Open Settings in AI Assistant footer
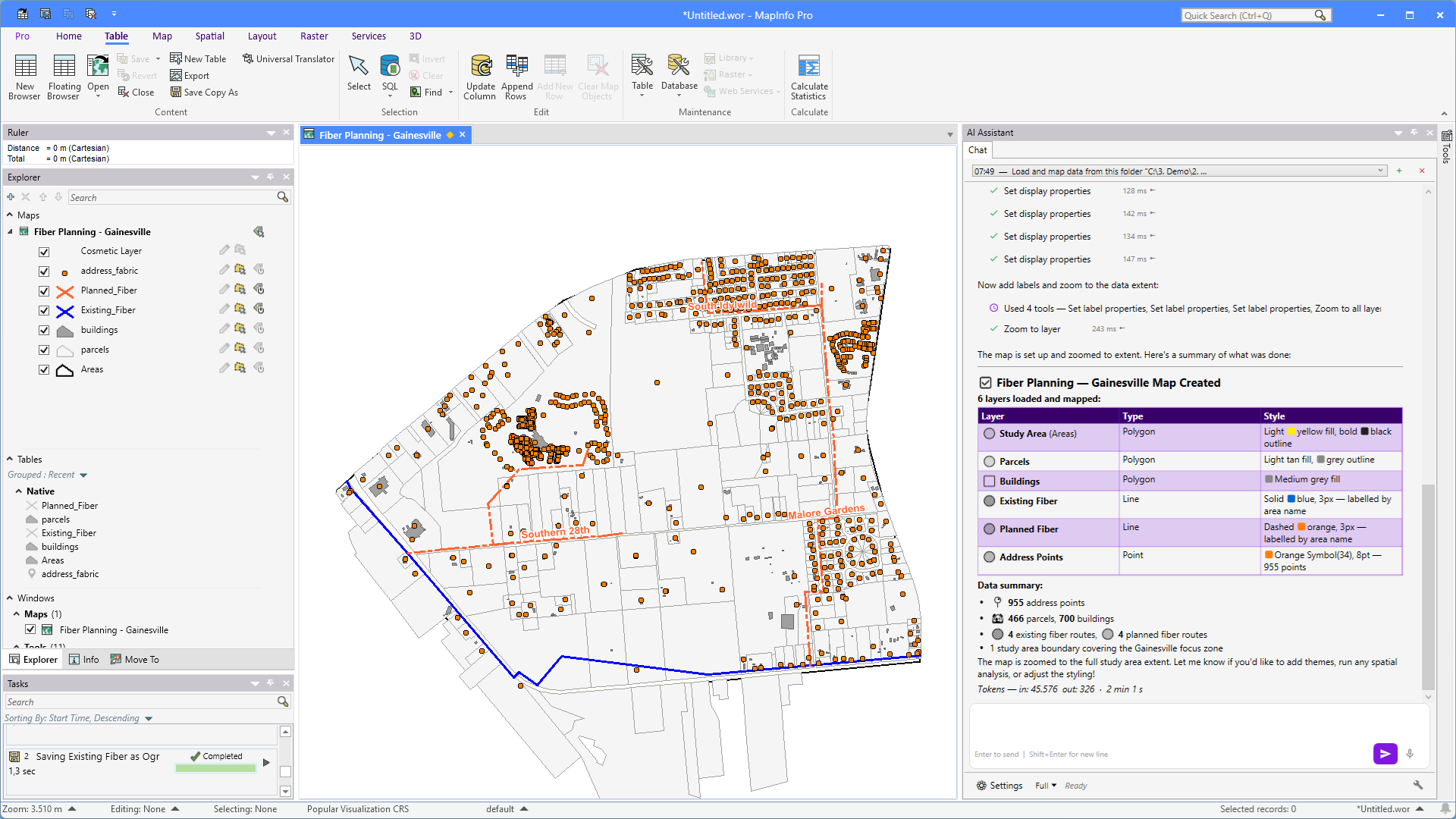1456x819 pixels. point(999,786)
